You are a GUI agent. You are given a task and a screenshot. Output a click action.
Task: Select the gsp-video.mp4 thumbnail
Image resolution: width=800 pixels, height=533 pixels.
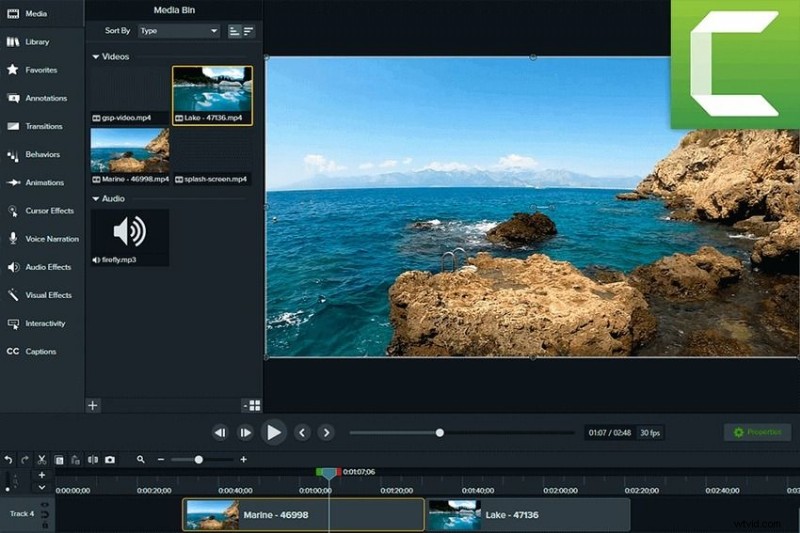[x=130, y=95]
